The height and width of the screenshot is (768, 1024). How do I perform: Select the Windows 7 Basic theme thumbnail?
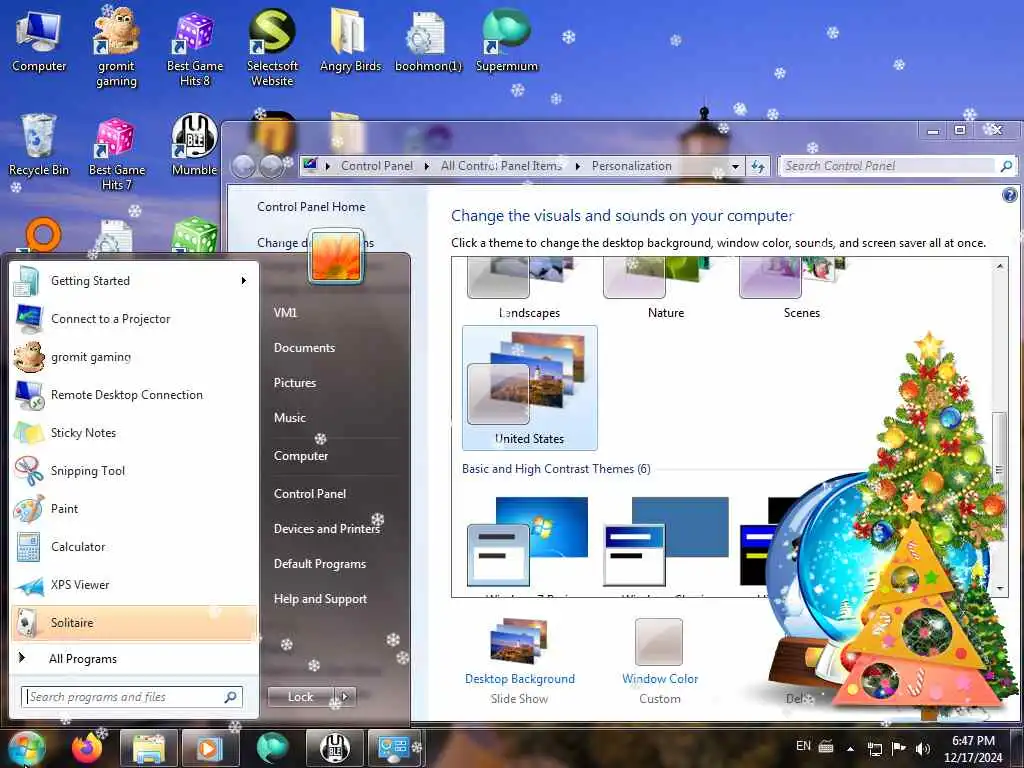[x=528, y=542]
